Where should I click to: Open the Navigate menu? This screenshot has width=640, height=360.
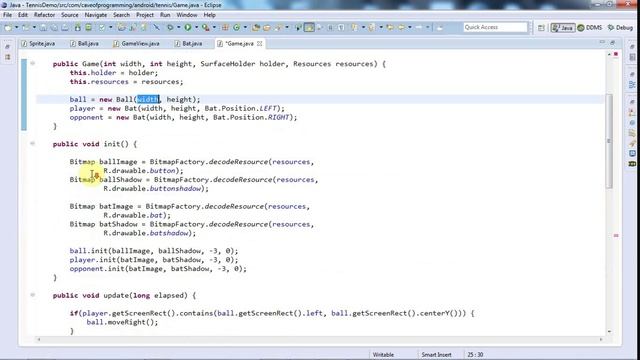pos(96,15)
